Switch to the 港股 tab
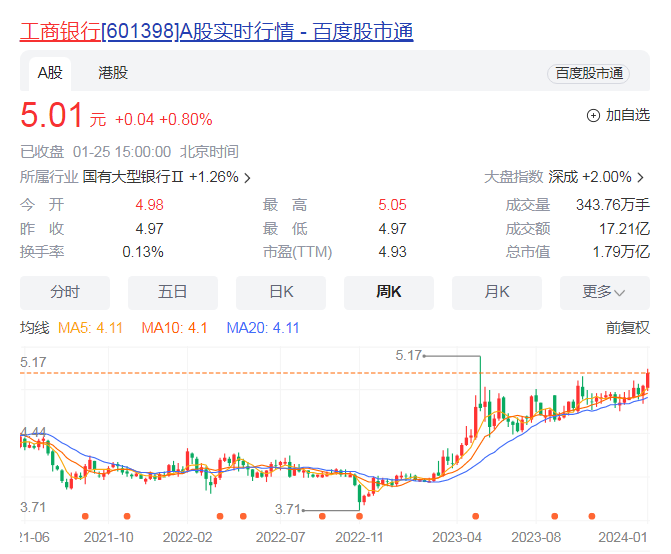The height and width of the screenshot is (554, 671). point(113,73)
